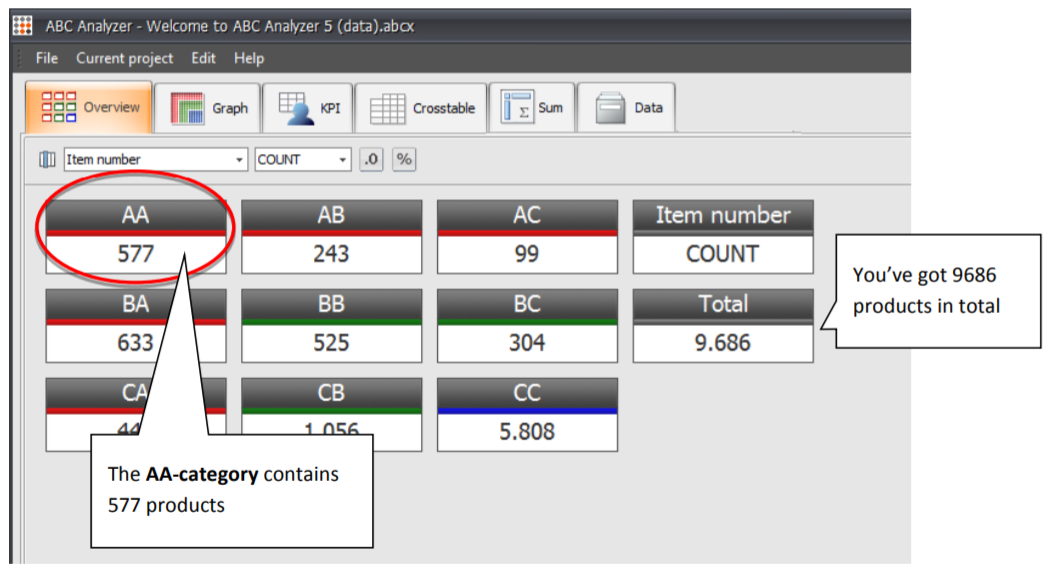The width and height of the screenshot is (1051, 579).
Task: Click the Item number COUNT header tile
Action: point(723,237)
